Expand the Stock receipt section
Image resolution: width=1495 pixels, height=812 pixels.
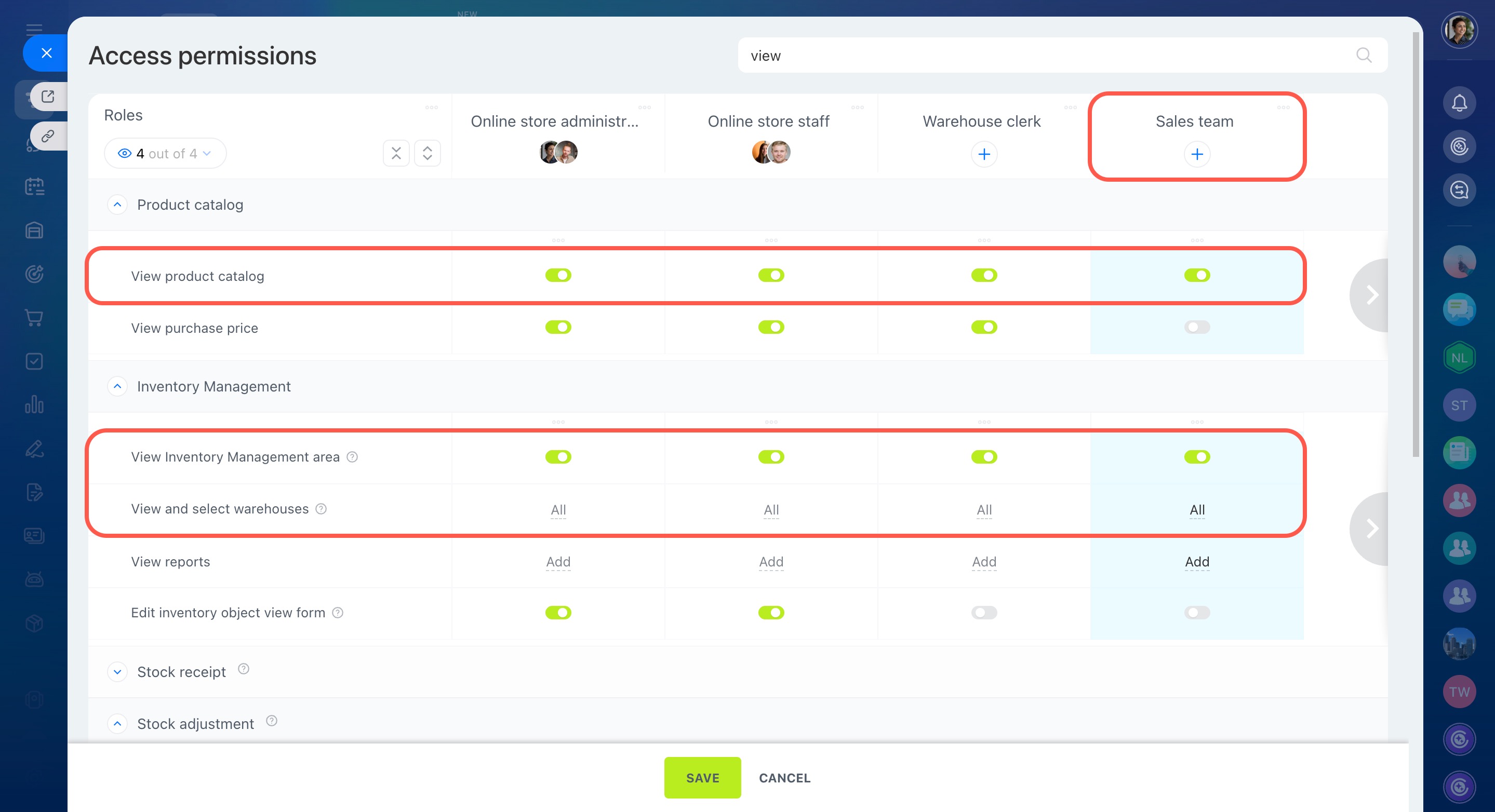(117, 672)
